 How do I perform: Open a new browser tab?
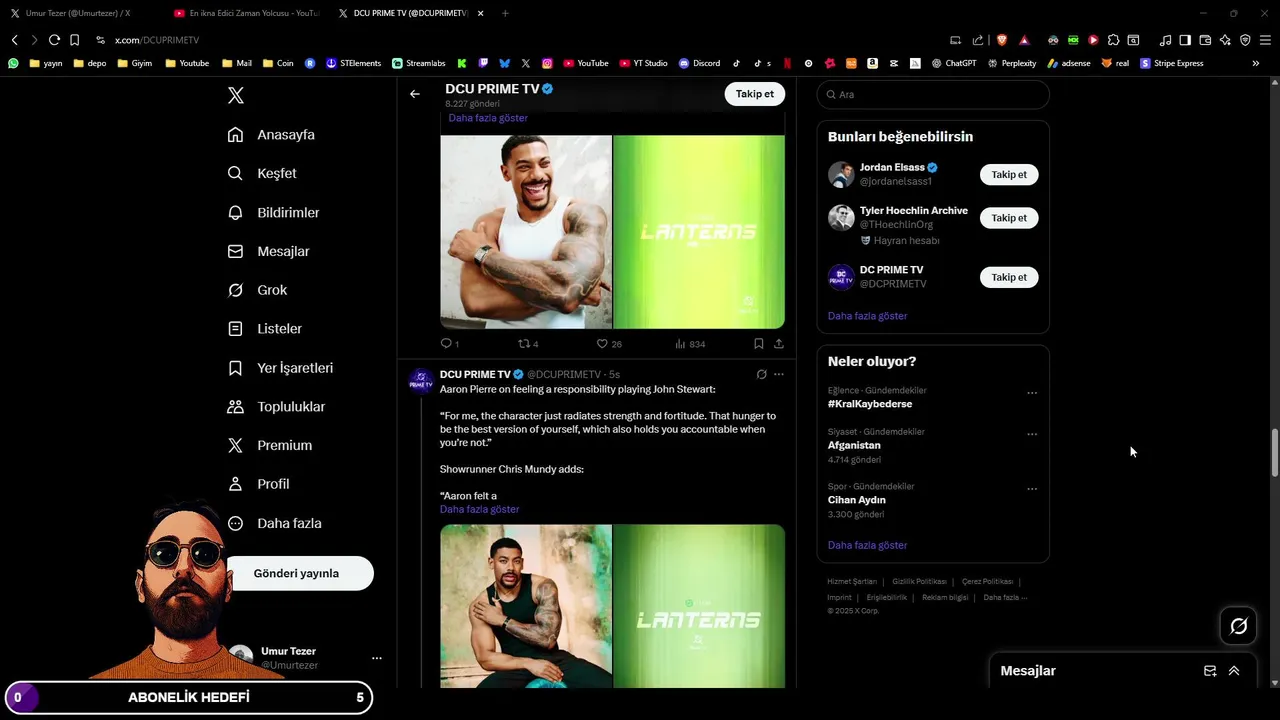pos(505,13)
